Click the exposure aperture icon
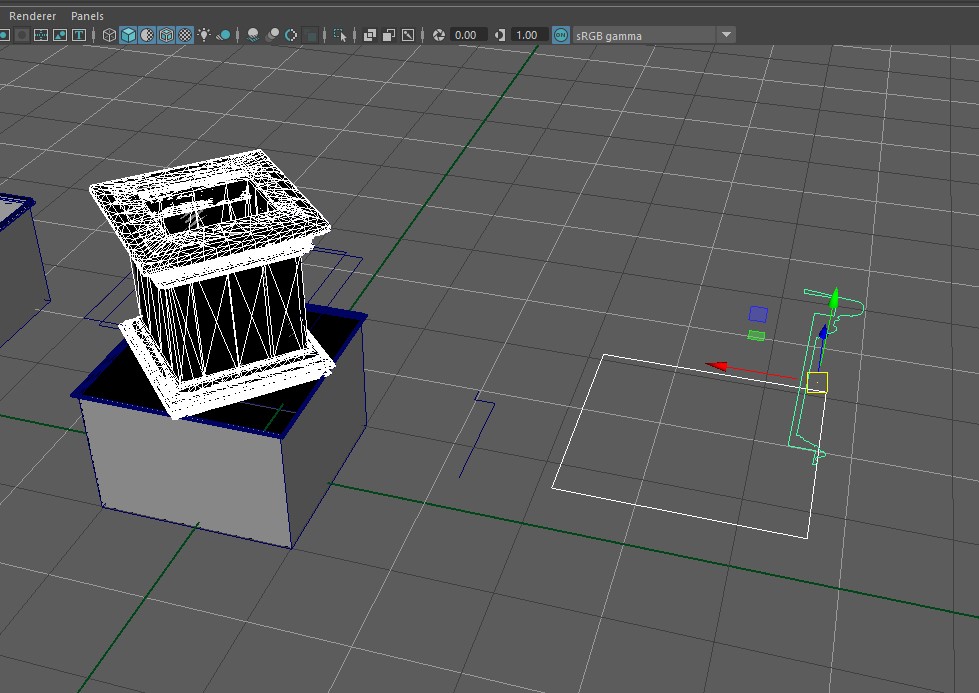Image resolution: width=979 pixels, height=693 pixels. (x=439, y=35)
